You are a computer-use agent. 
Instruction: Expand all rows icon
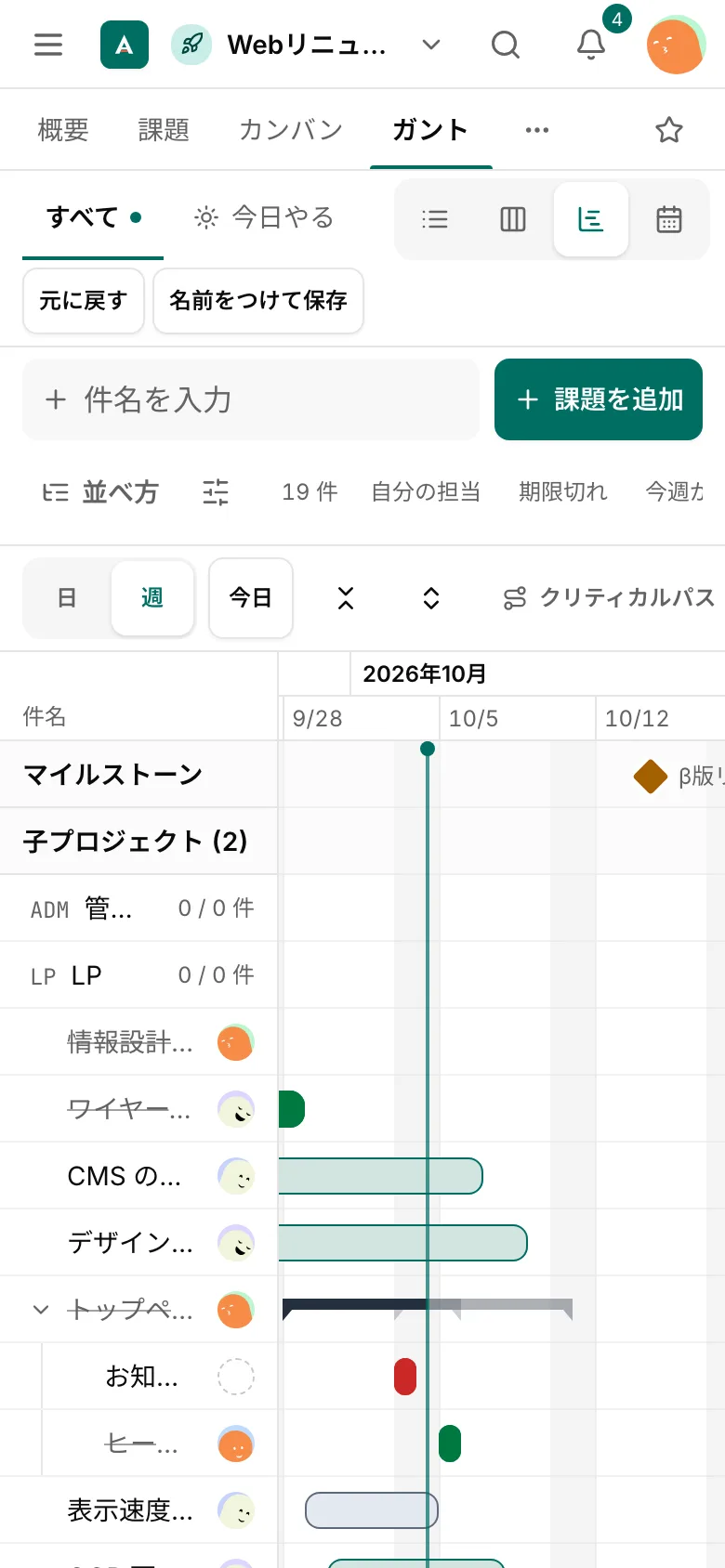point(431,598)
